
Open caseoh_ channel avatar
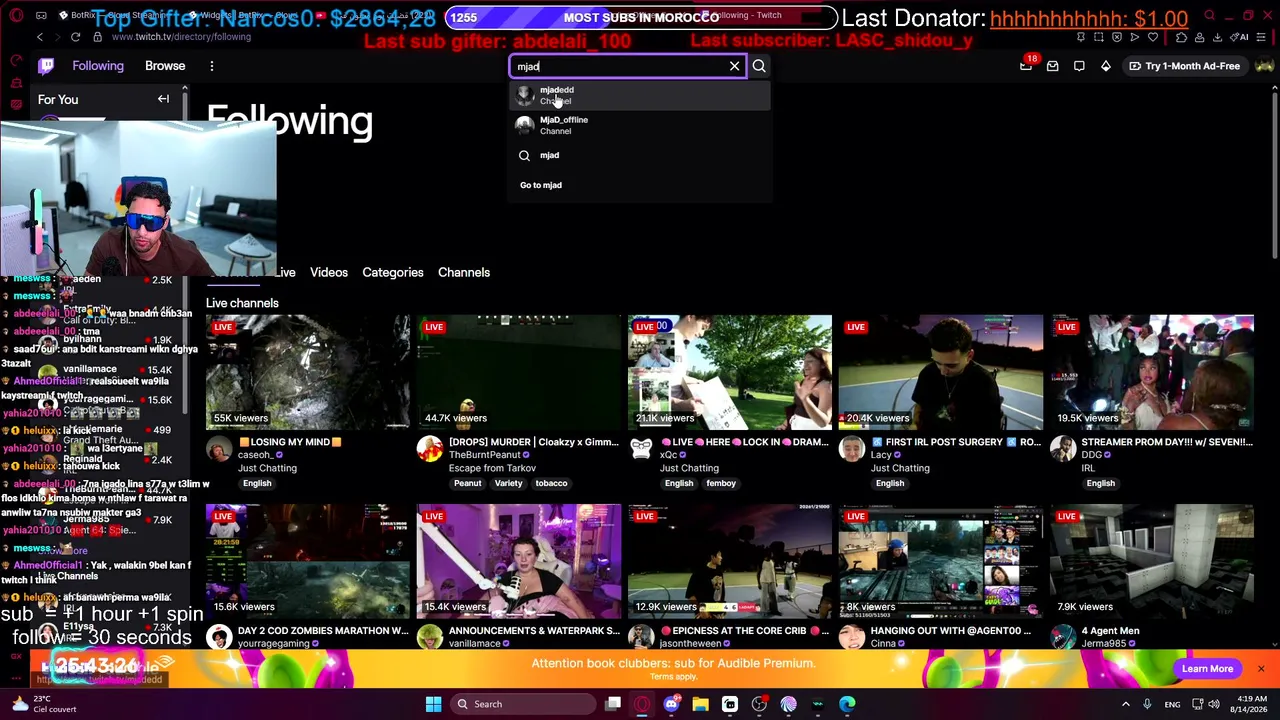(219, 449)
